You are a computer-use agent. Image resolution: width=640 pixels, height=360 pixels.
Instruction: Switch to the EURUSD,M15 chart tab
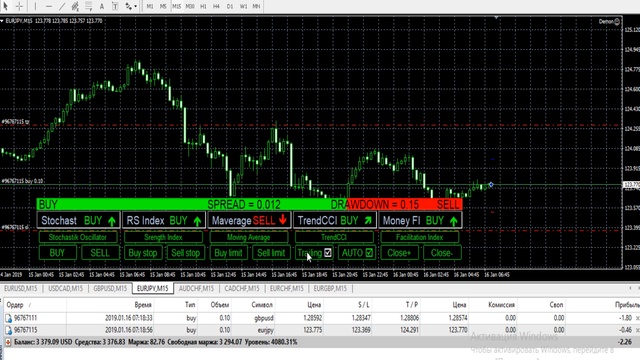(21, 289)
